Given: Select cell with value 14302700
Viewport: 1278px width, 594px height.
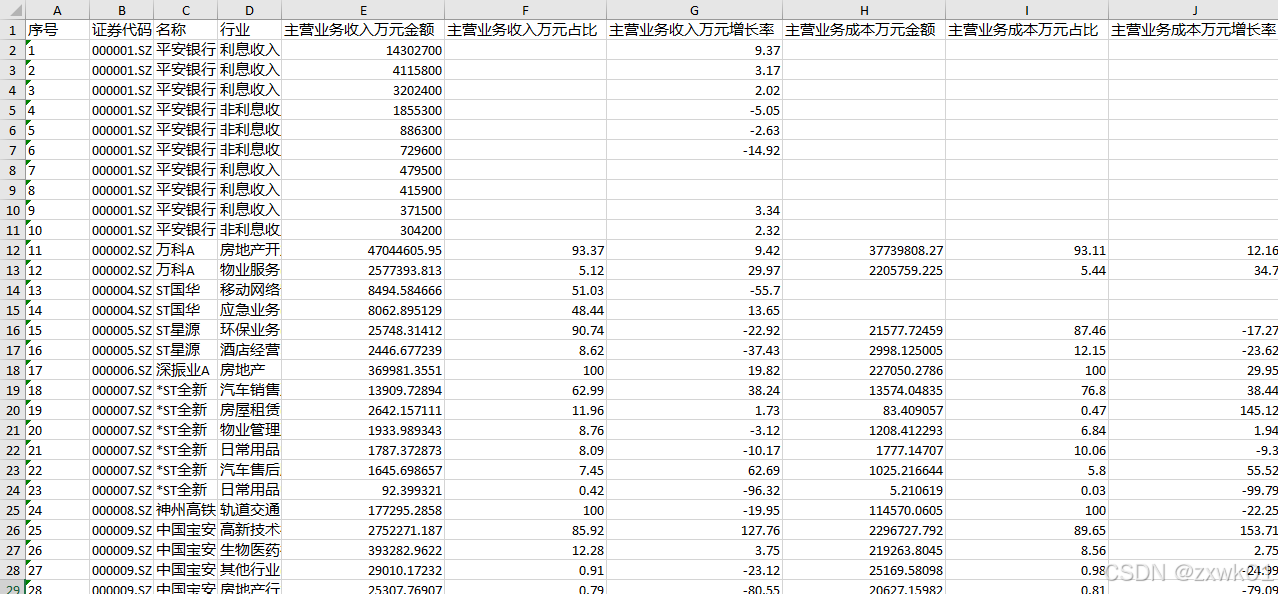Looking at the screenshot, I should tap(363, 50).
